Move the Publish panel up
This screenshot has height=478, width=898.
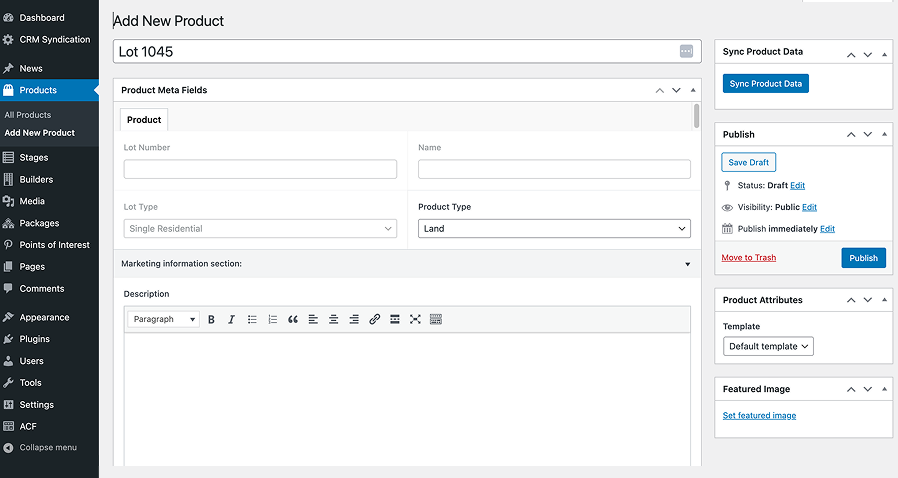click(851, 135)
